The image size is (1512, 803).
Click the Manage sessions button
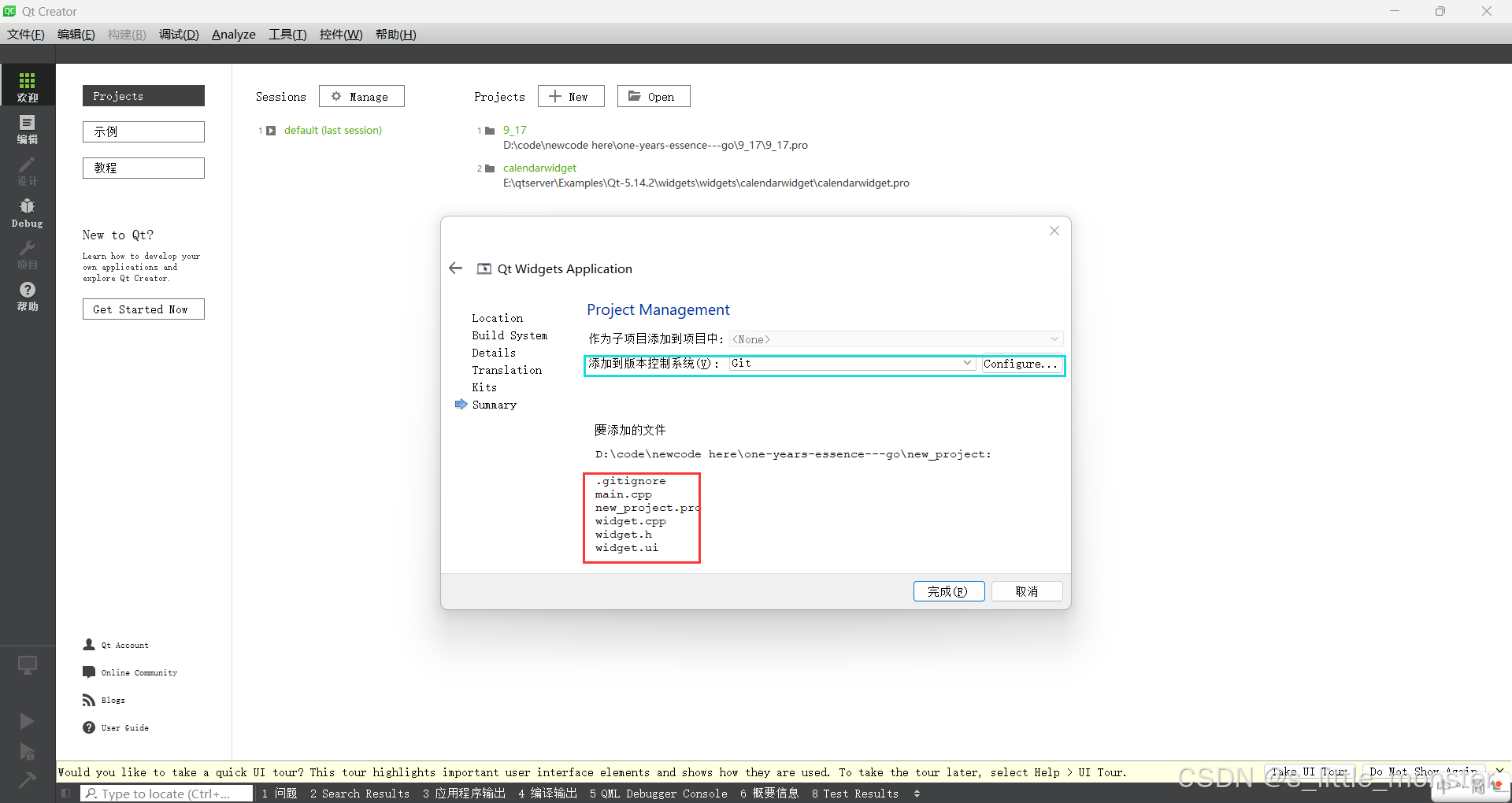click(x=361, y=96)
